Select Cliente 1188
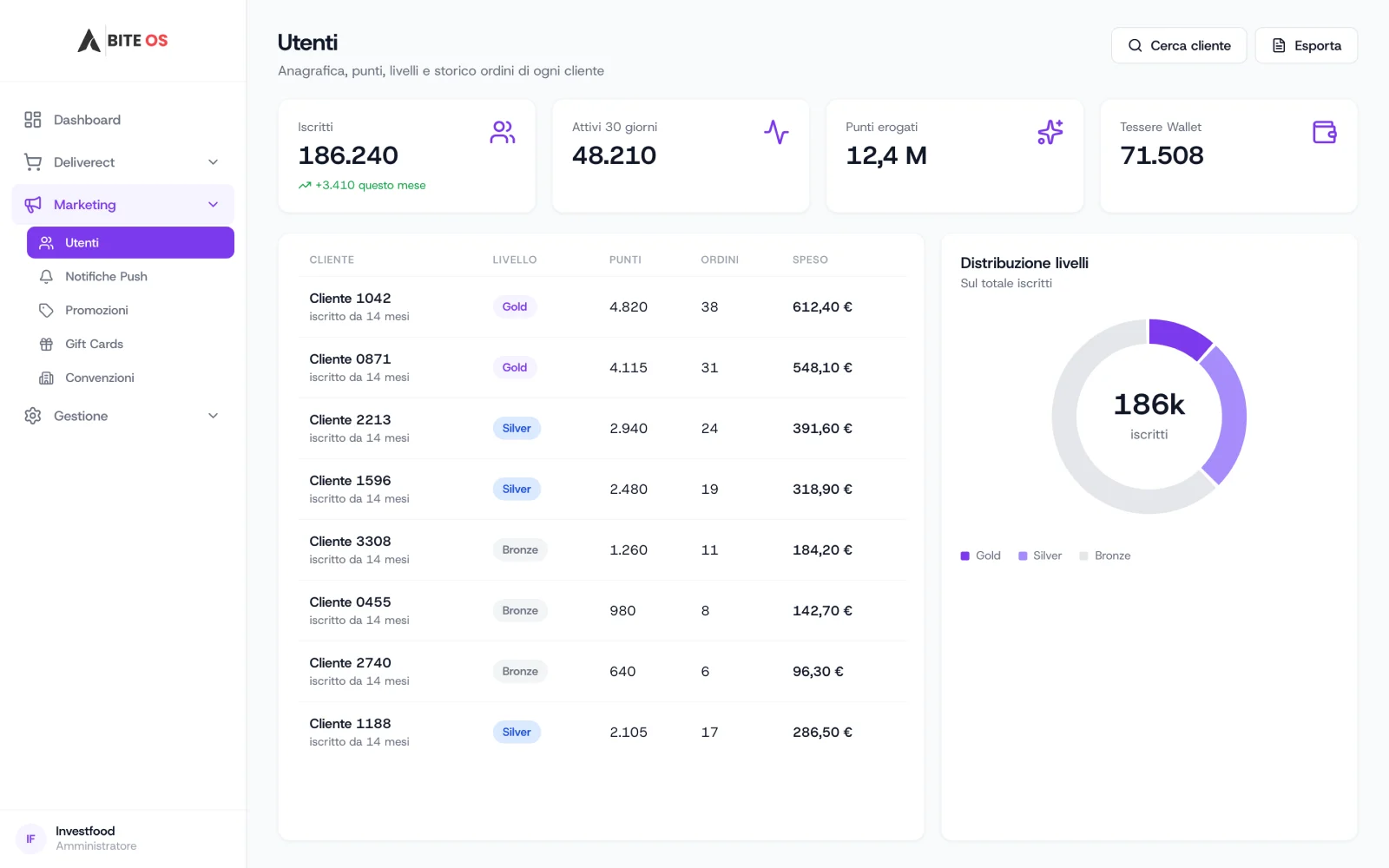The image size is (1389, 868). point(601,733)
